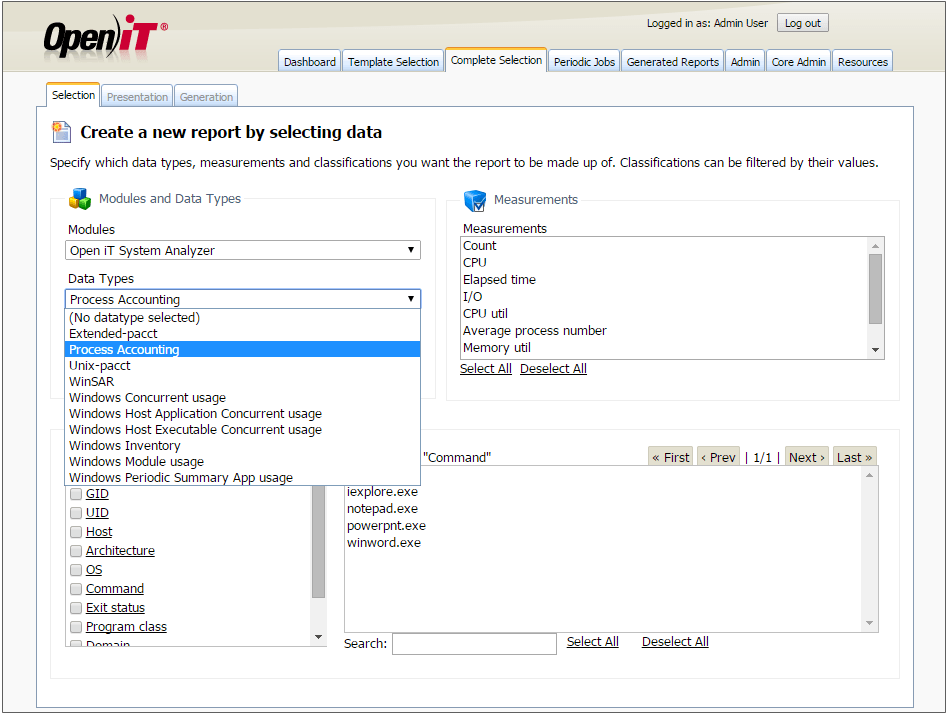Viewport: 948px width, 715px height.
Task: Pick Process Accounting in the list
Action: pos(242,349)
